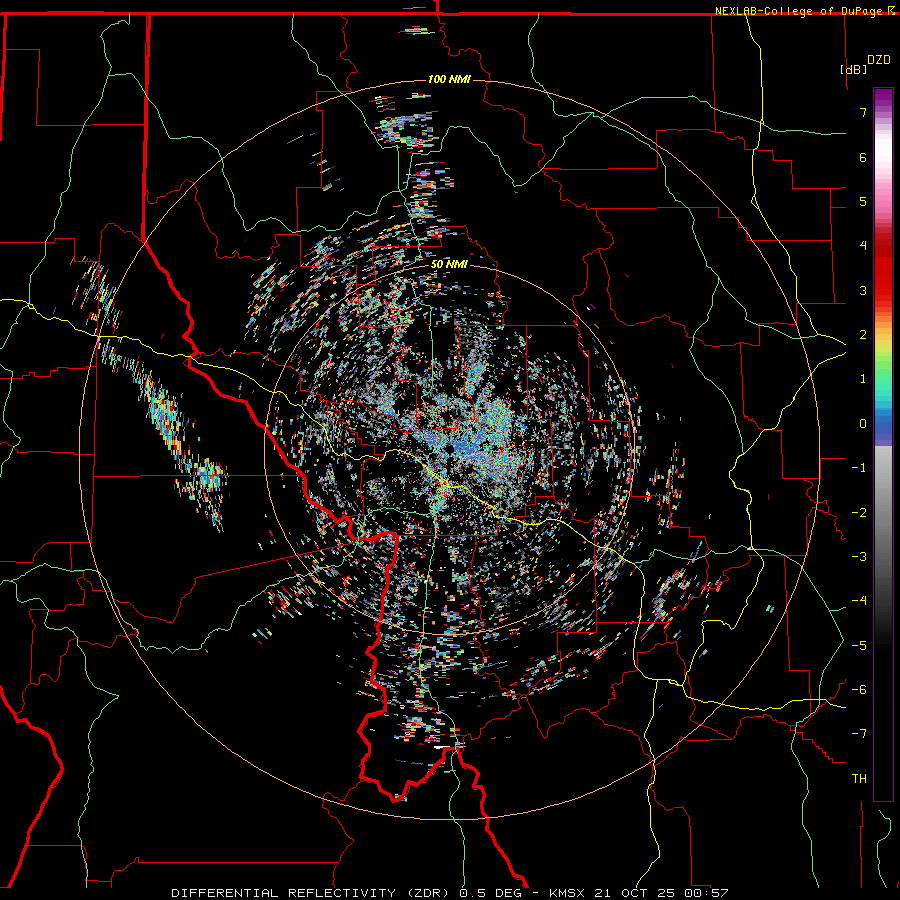Click the '0.5 DEG' elevation text
Screen dimensions: 900x900
pyautogui.click(x=490, y=893)
